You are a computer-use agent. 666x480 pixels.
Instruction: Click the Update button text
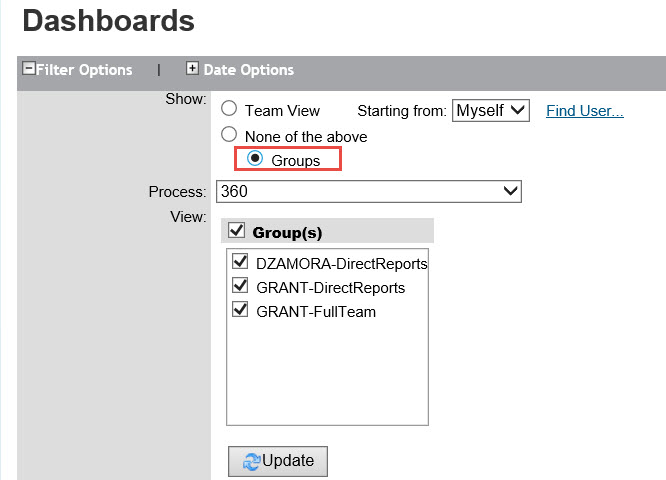click(288, 460)
